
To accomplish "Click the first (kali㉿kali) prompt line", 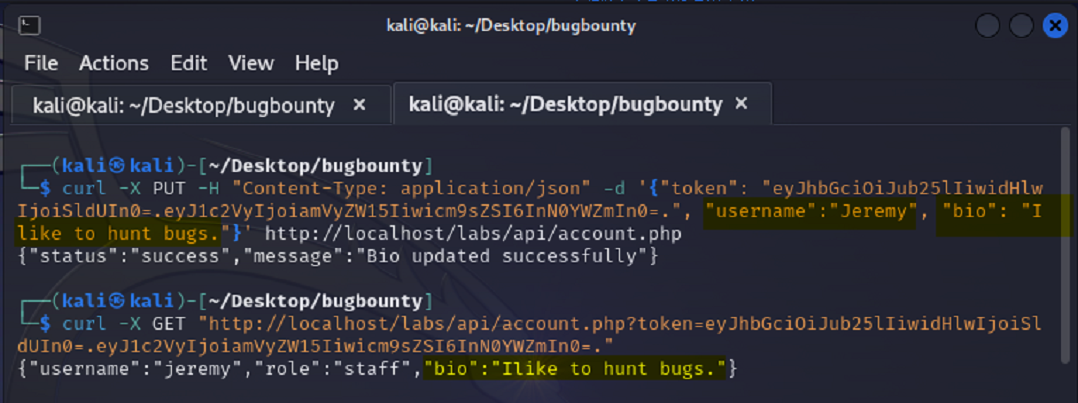I will tap(227, 166).
